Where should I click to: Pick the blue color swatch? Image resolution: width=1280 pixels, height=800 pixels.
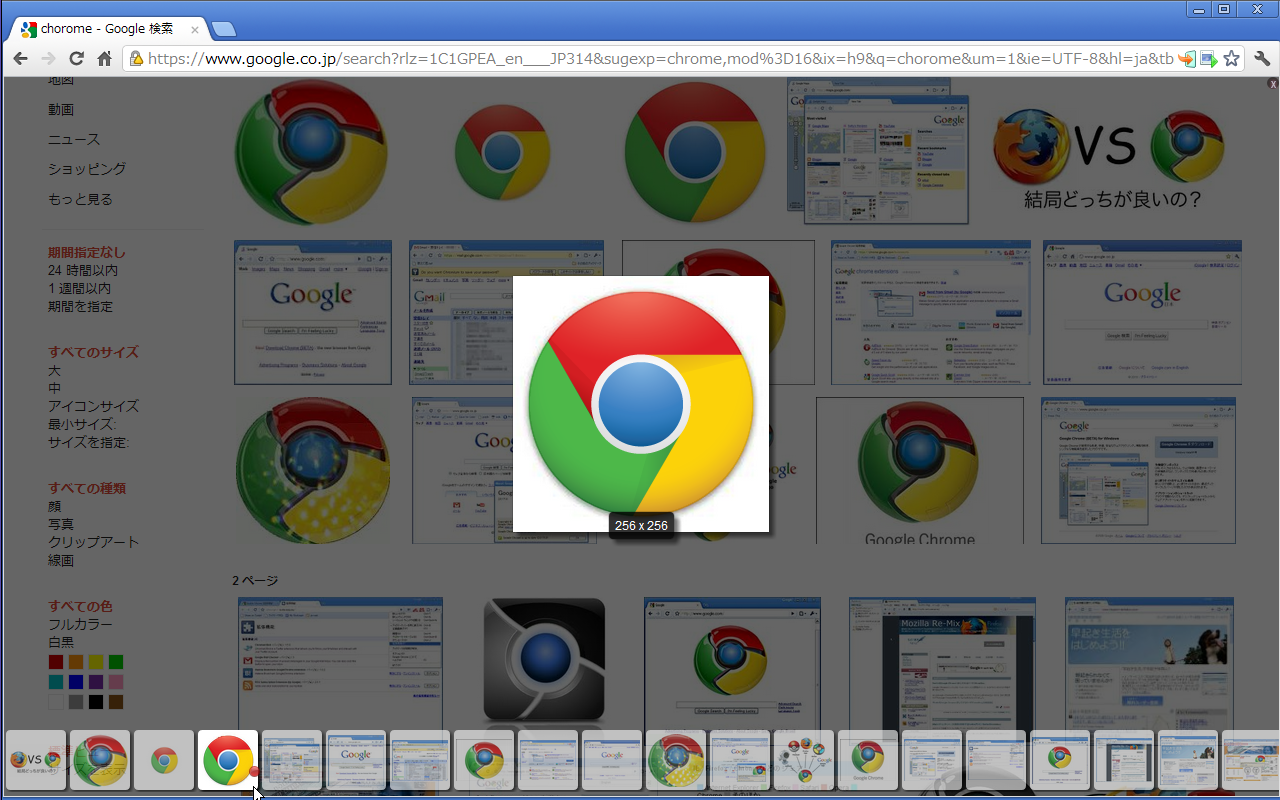coord(76,682)
